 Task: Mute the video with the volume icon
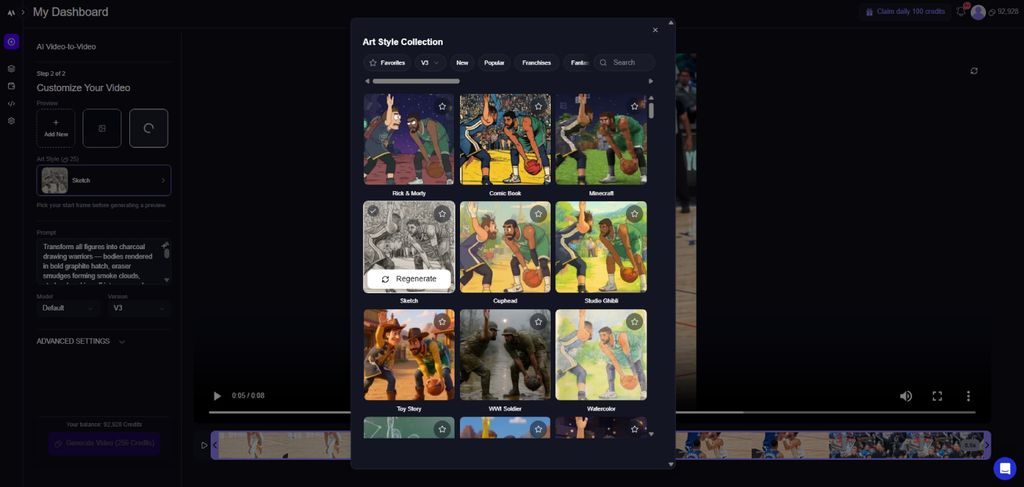tap(906, 396)
